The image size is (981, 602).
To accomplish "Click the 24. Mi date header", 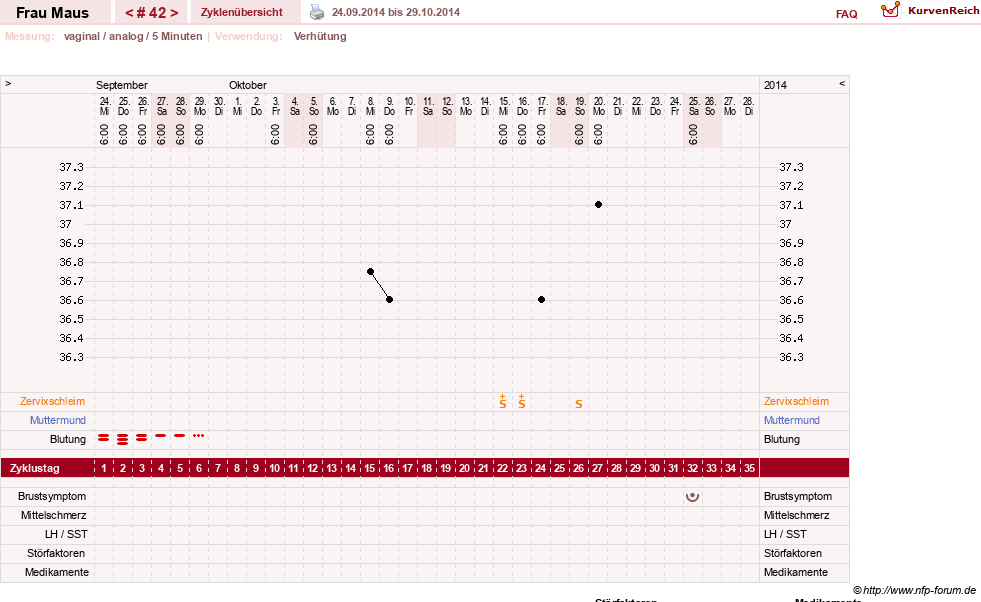I will pos(104,106).
